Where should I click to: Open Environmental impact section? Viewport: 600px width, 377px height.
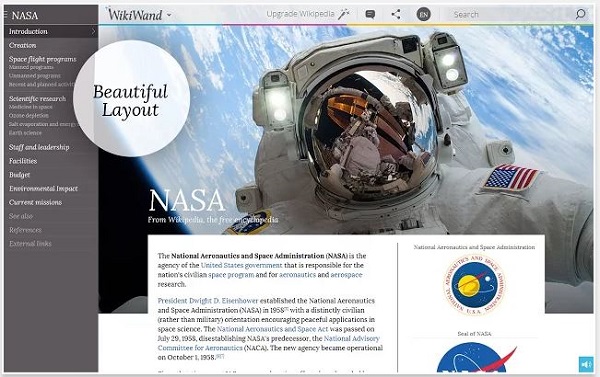[x=43, y=189]
